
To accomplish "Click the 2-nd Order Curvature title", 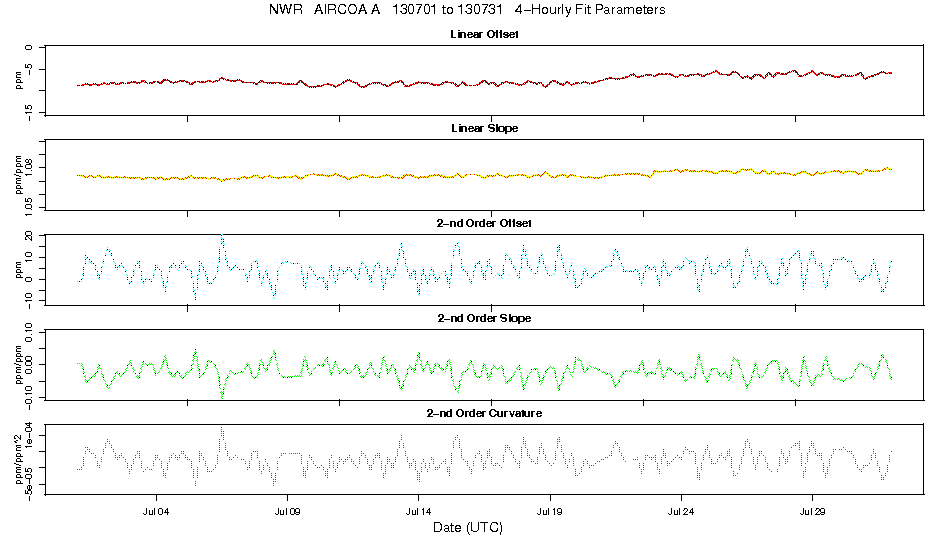I will pos(484,413).
